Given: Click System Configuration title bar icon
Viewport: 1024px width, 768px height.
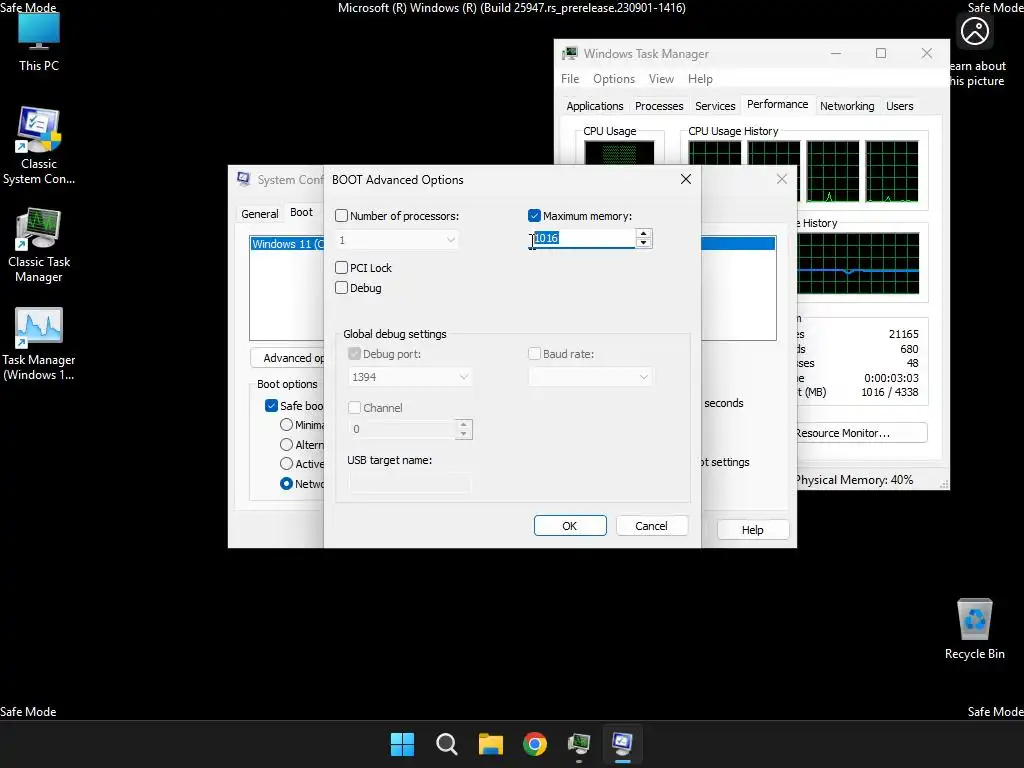Looking at the screenshot, I should tap(244, 179).
